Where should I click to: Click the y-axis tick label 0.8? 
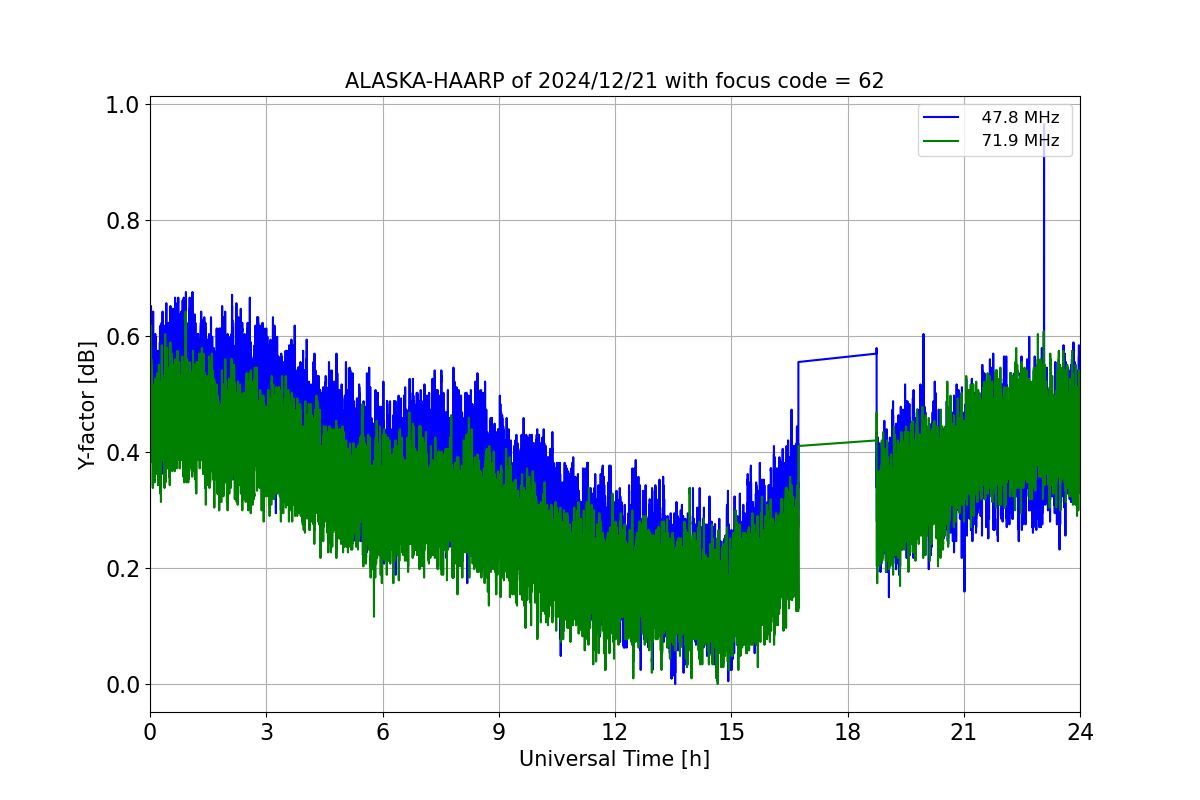coord(124,221)
